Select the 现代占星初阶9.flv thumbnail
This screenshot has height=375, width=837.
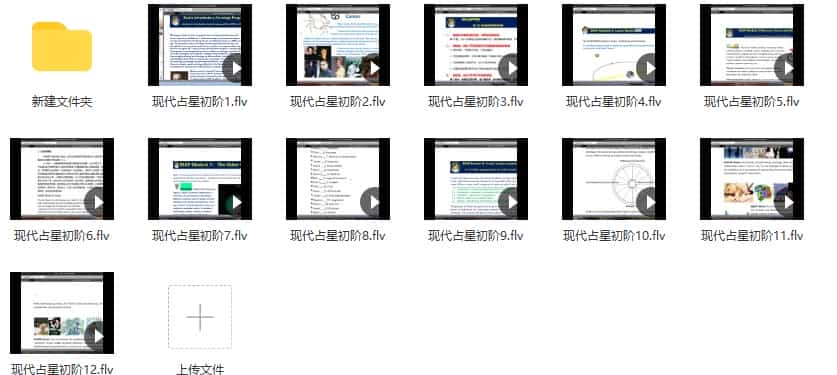[476, 179]
